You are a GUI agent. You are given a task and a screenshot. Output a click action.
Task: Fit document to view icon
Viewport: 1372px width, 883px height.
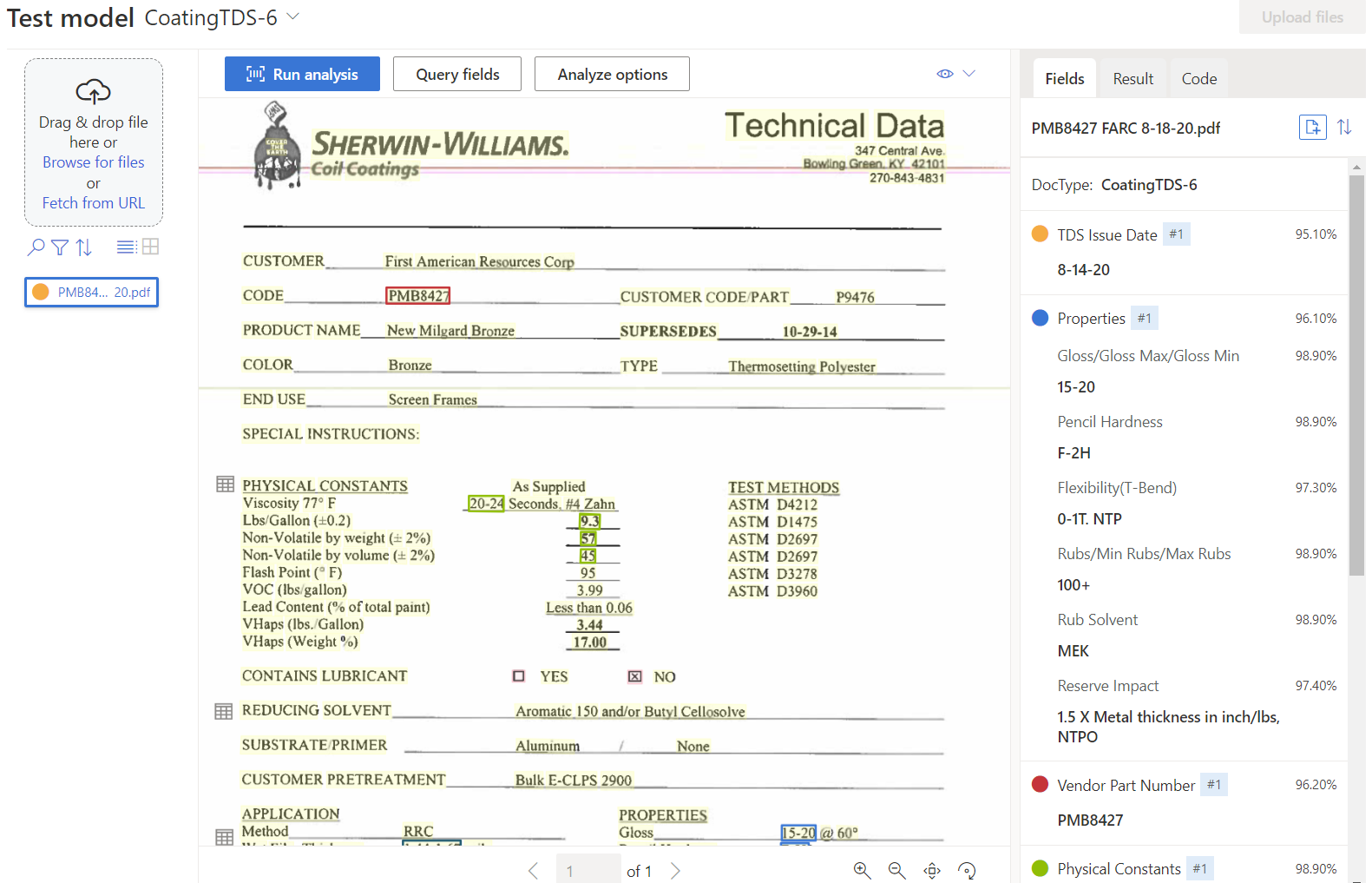(x=932, y=870)
